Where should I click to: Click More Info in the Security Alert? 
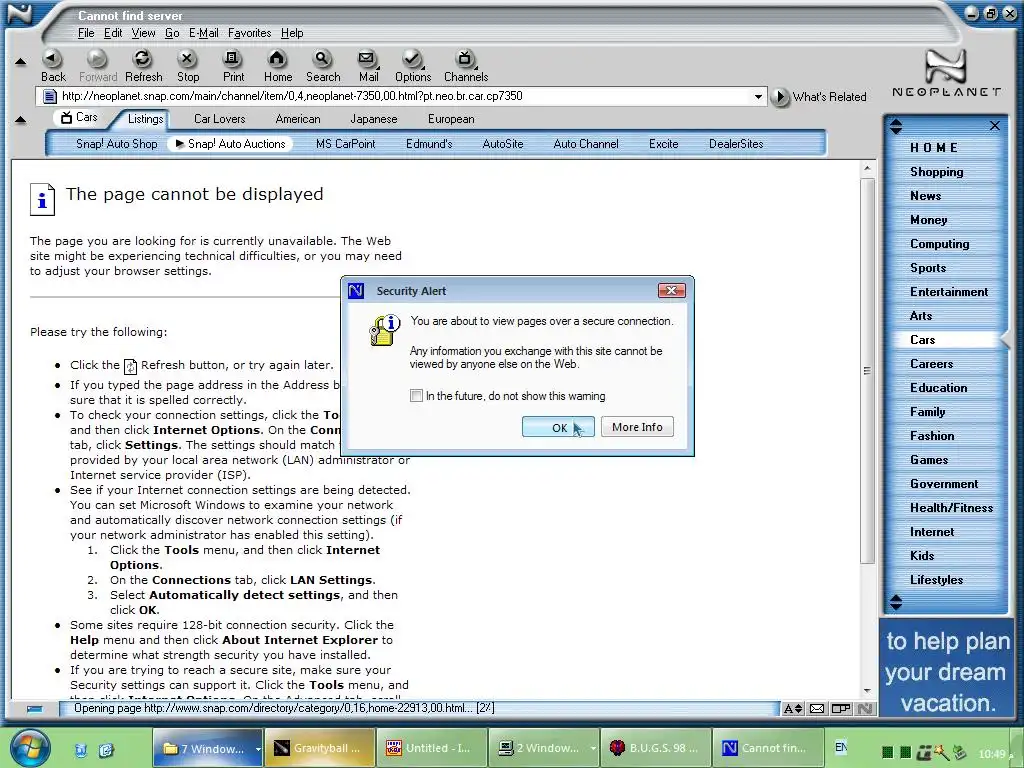coord(637,427)
